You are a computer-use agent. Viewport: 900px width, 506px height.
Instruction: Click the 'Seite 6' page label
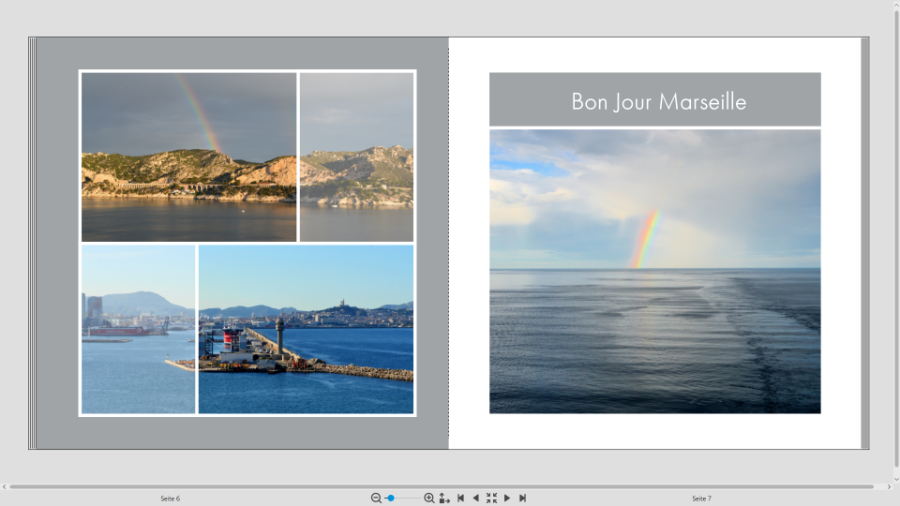(170, 498)
